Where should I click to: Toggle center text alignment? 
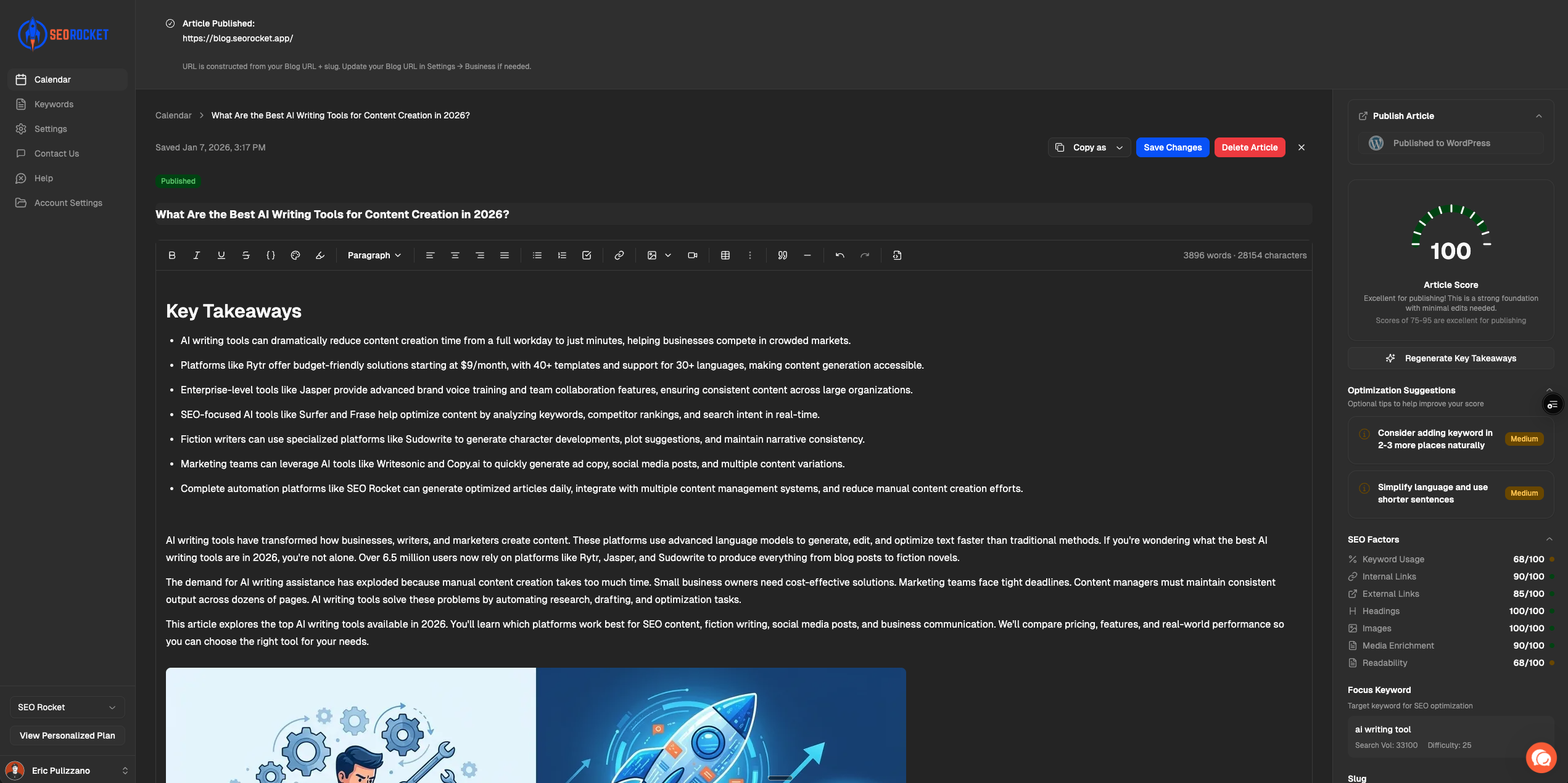point(455,255)
